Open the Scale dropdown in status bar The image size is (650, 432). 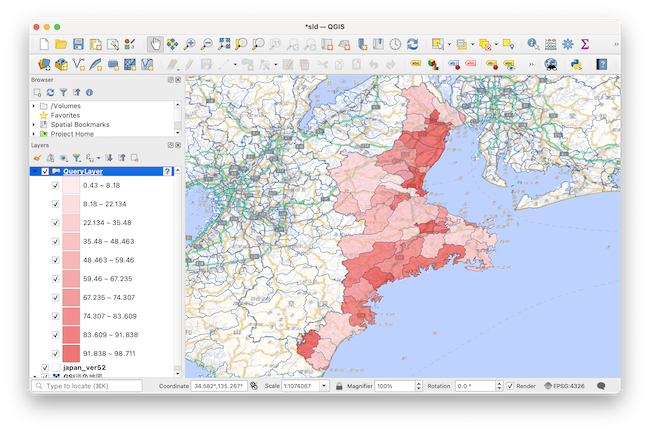(x=324, y=386)
